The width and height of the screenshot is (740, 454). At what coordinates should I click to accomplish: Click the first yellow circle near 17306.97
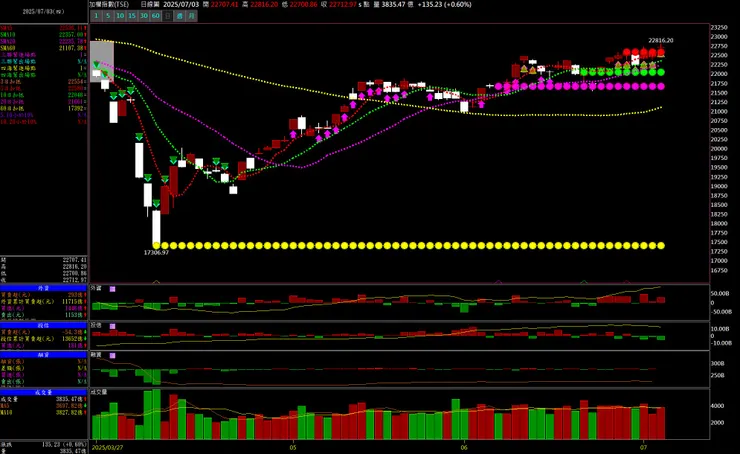click(156, 245)
